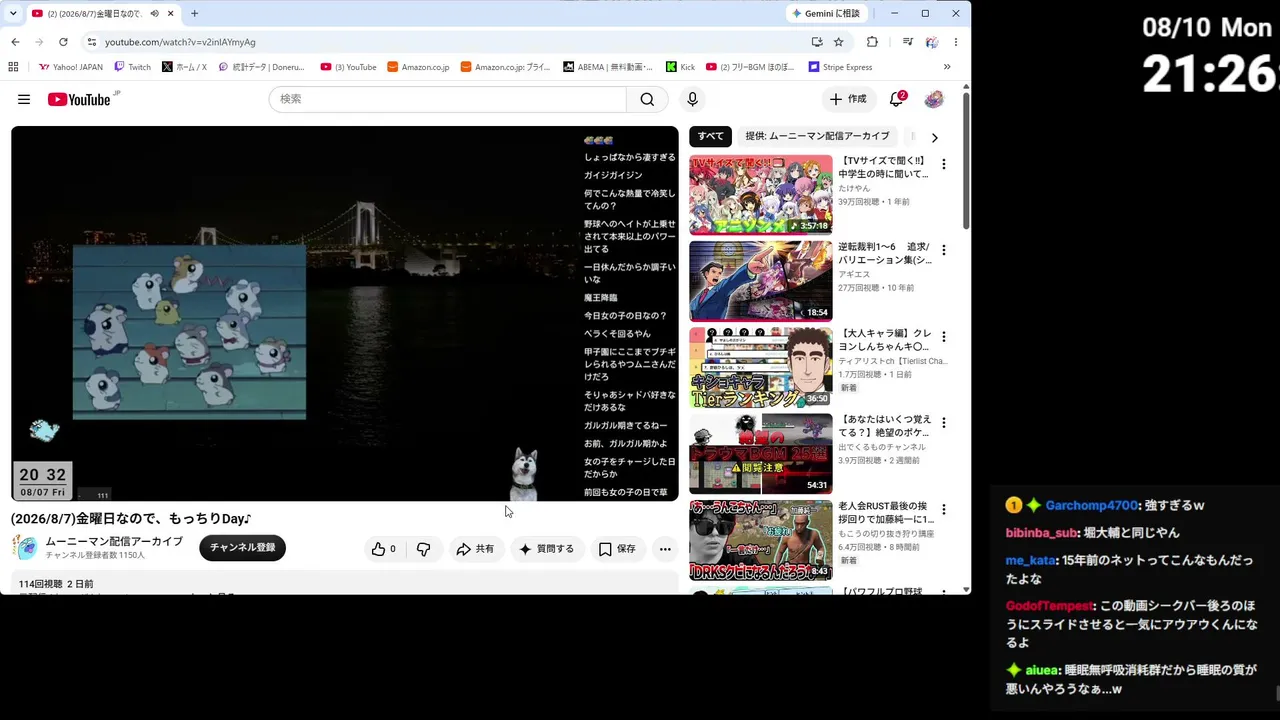This screenshot has height=720, width=1280.
Task: Open the 統計データ Doneru bookmark
Action: (x=261, y=67)
